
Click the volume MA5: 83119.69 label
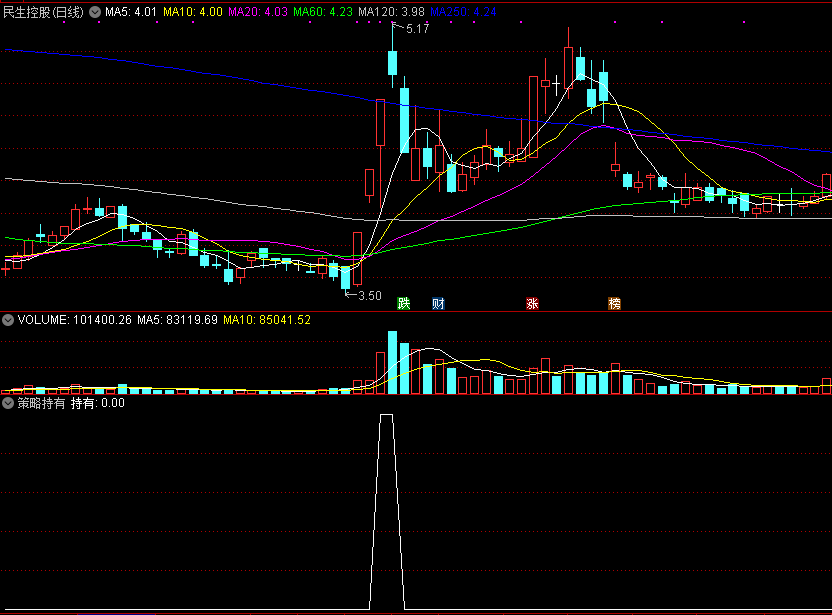click(177, 320)
